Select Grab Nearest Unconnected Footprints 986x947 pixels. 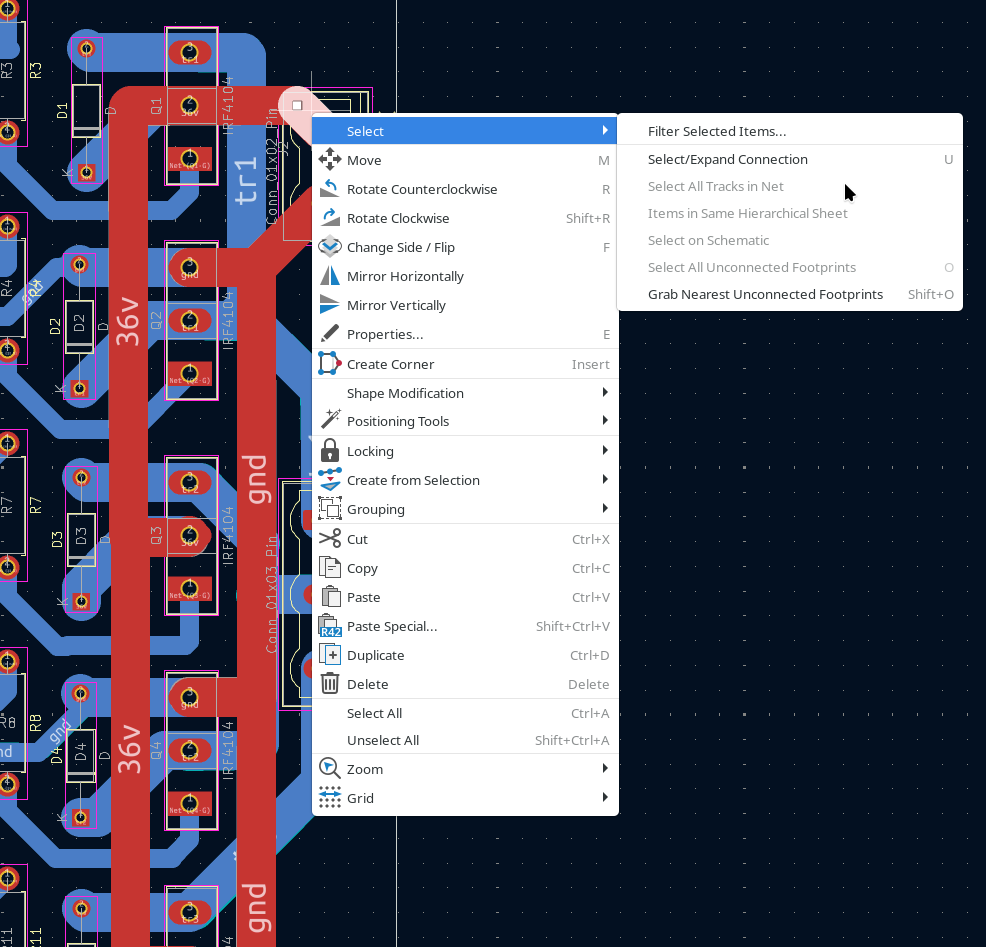pos(765,294)
